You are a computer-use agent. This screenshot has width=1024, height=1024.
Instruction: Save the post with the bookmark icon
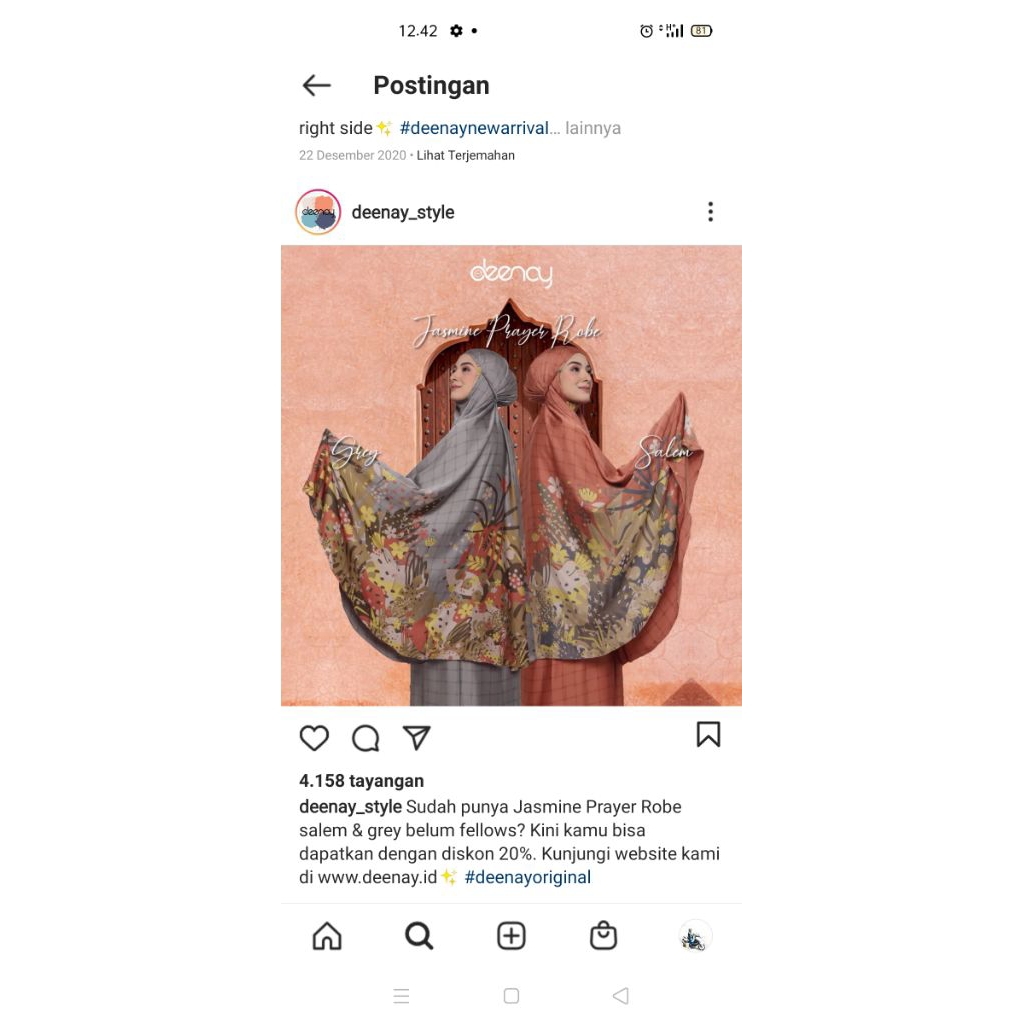pyautogui.click(x=709, y=734)
